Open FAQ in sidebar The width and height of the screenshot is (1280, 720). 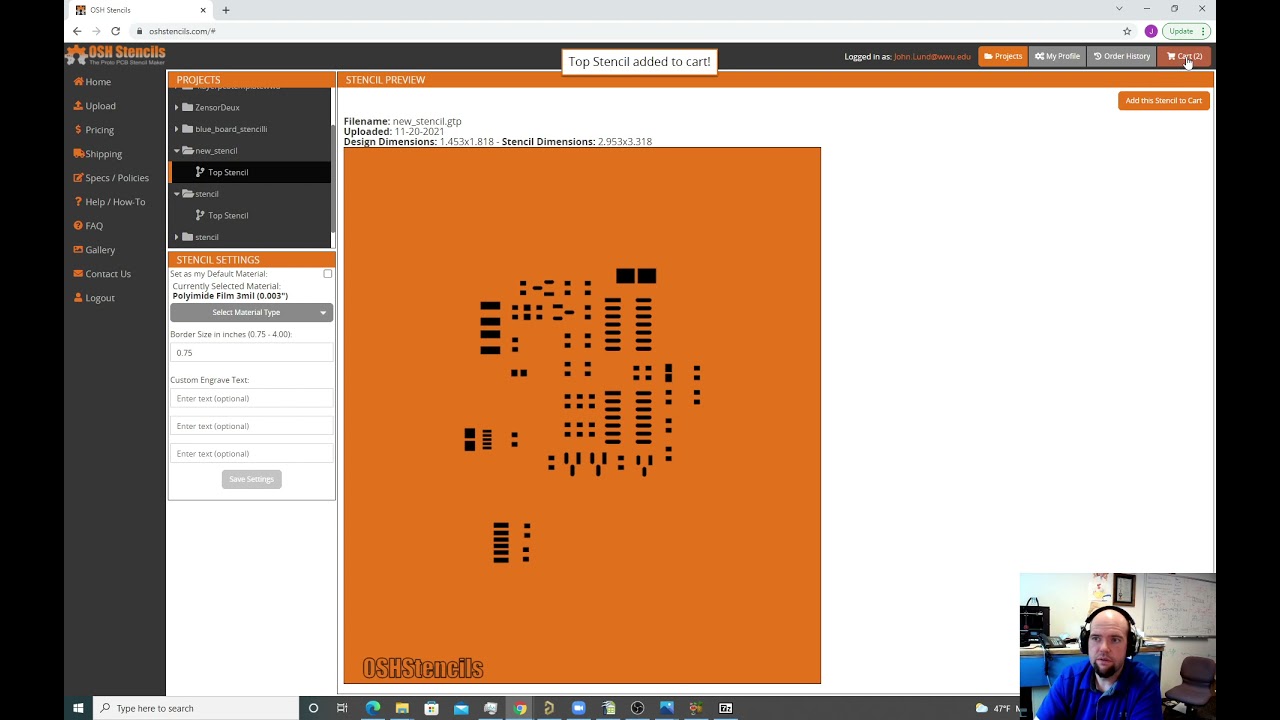pyautogui.click(x=88, y=226)
